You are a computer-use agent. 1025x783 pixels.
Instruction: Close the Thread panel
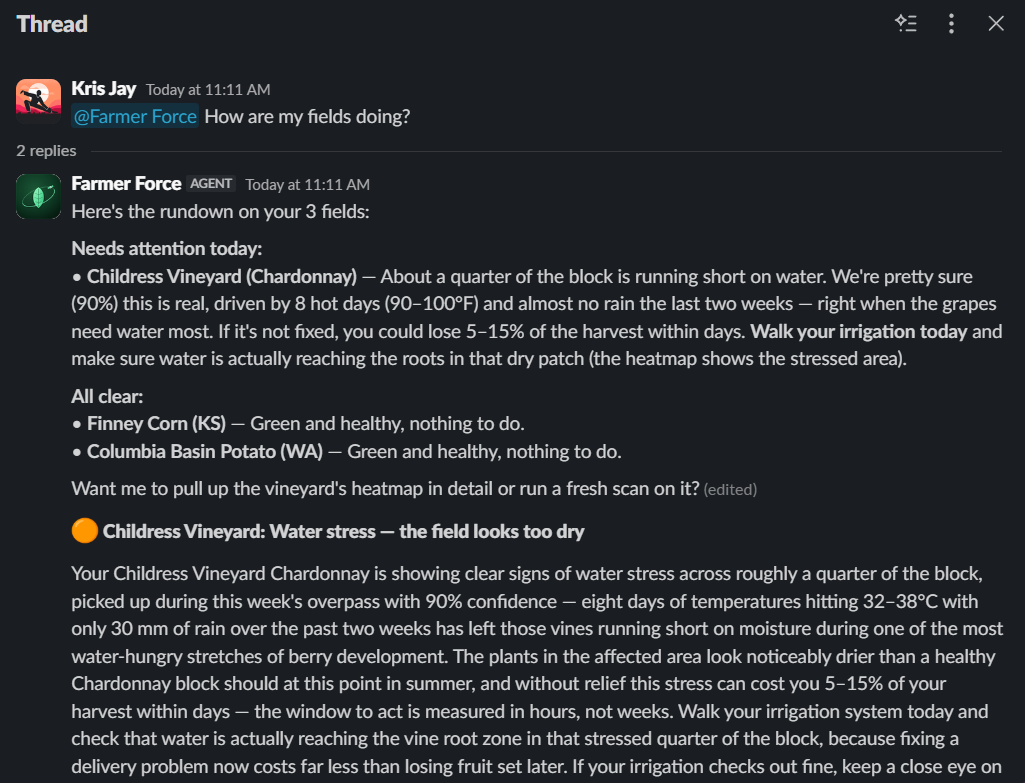coord(996,24)
